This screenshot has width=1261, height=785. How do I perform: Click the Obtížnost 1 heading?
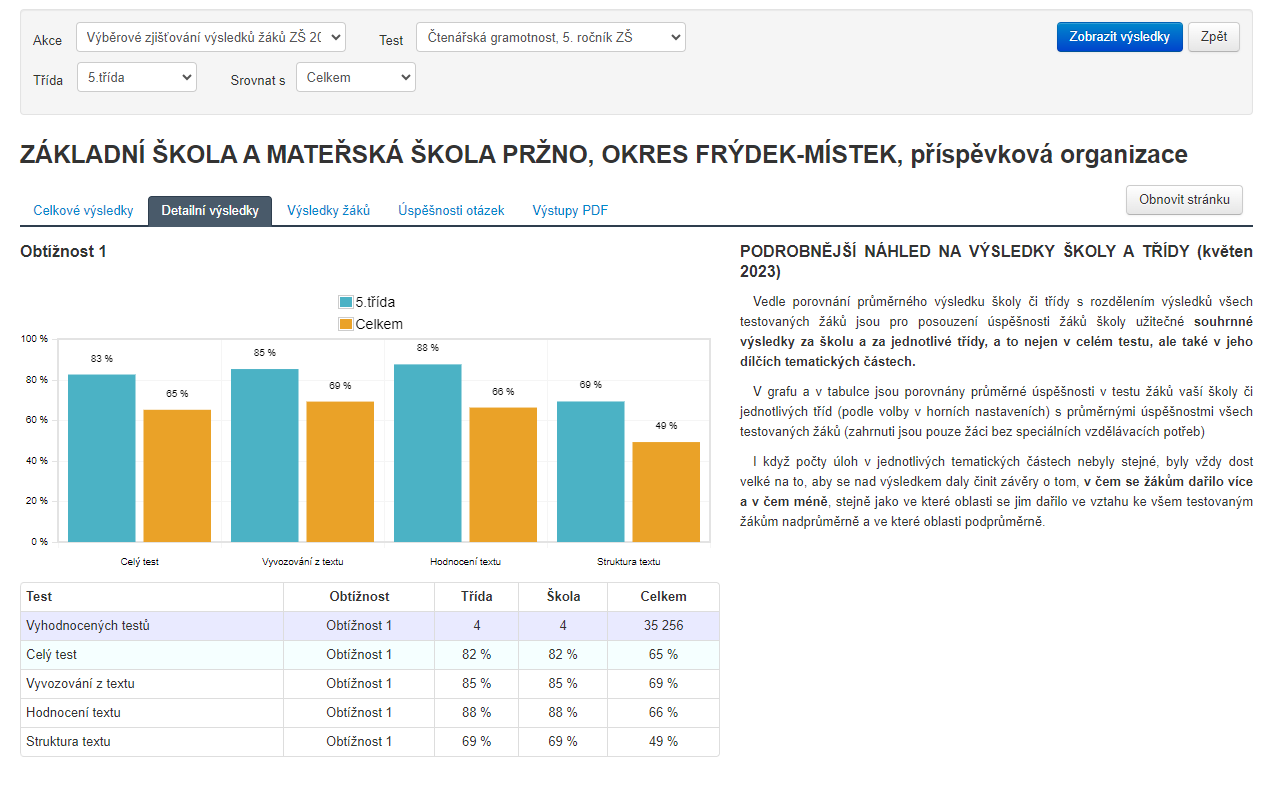[63, 252]
